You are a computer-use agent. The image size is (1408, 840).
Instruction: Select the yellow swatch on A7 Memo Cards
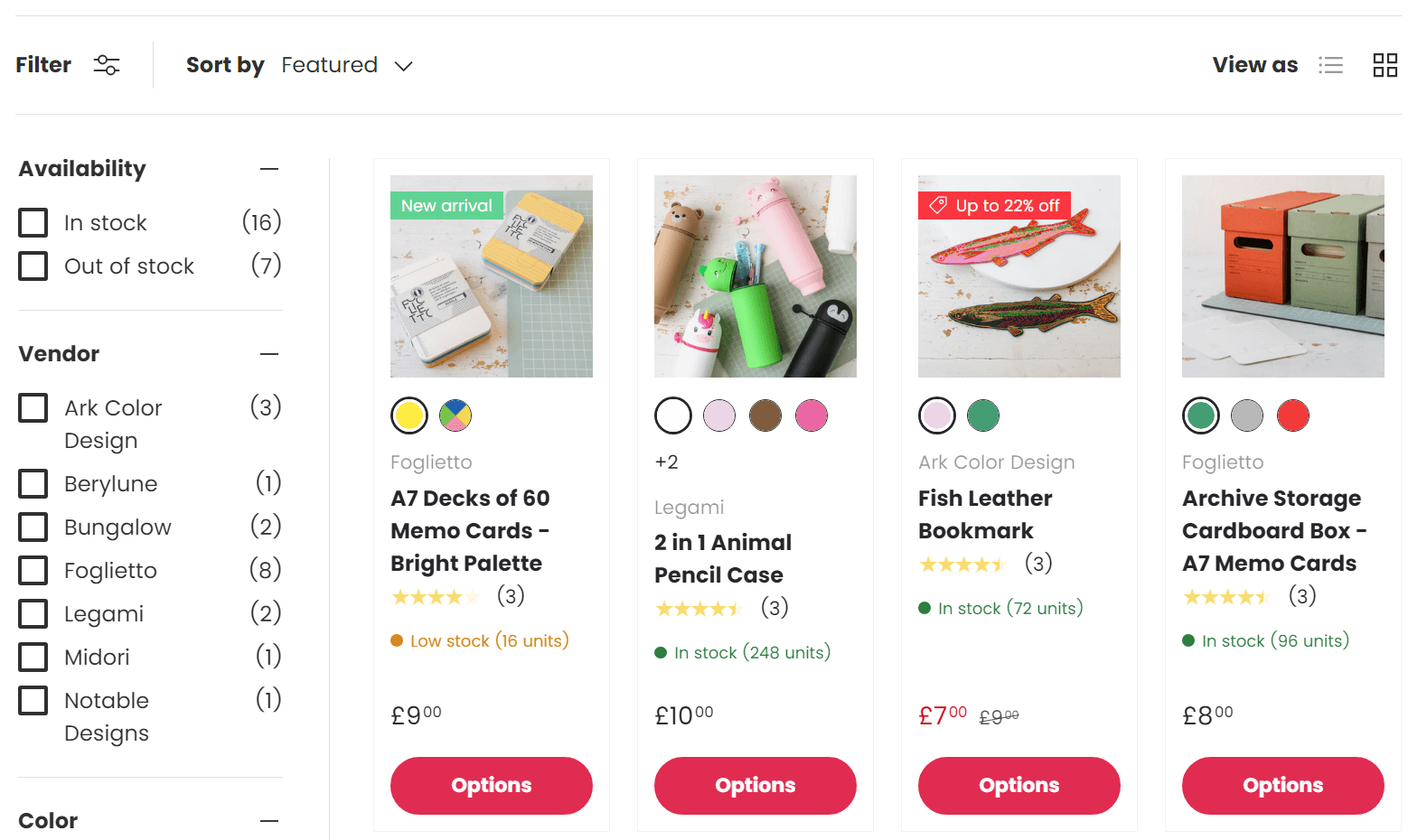408,415
